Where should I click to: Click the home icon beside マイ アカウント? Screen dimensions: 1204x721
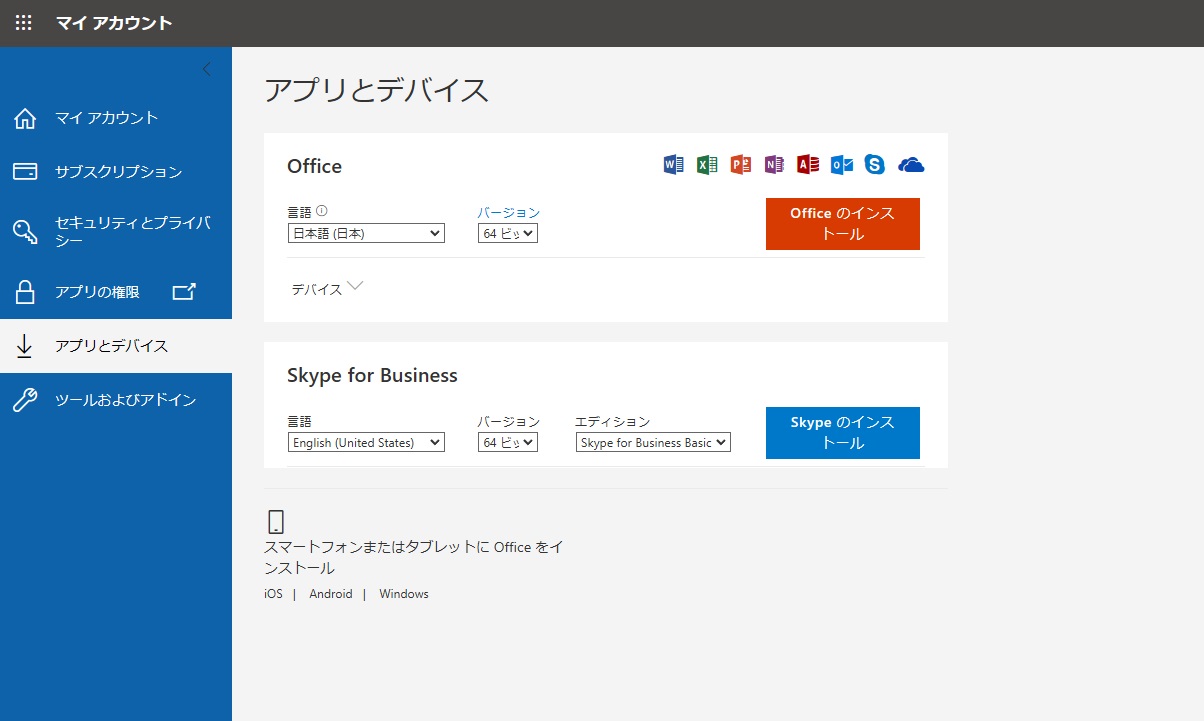25,118
